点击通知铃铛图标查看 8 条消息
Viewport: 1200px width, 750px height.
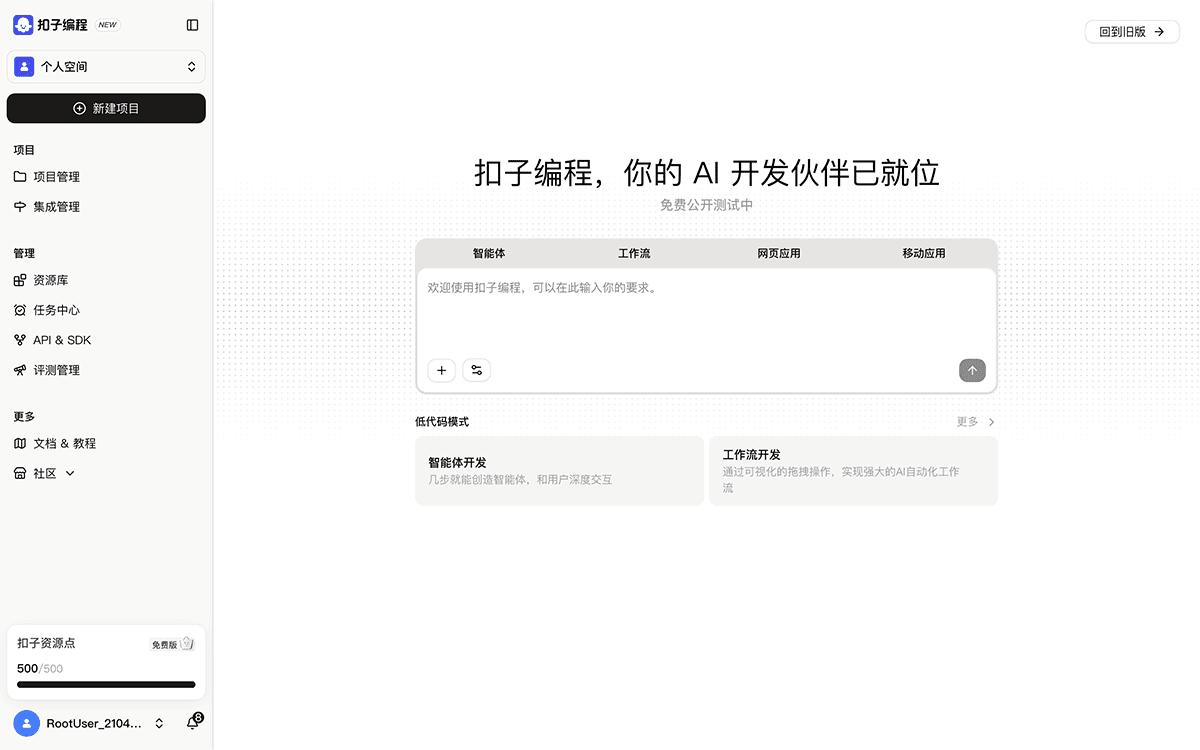coord(192,721)
